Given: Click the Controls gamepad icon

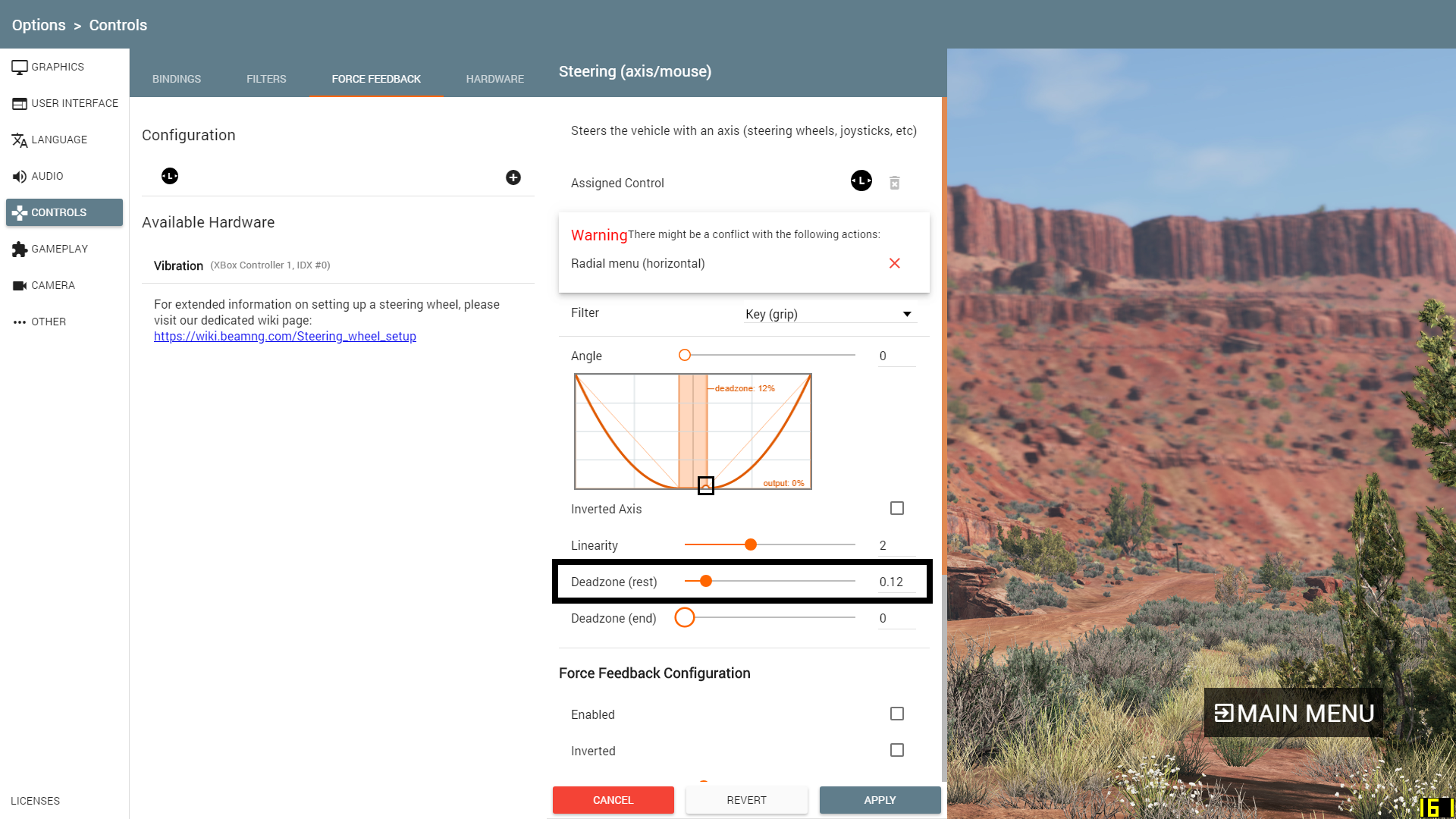Looking at the screenshot, I should coord(20,213).
